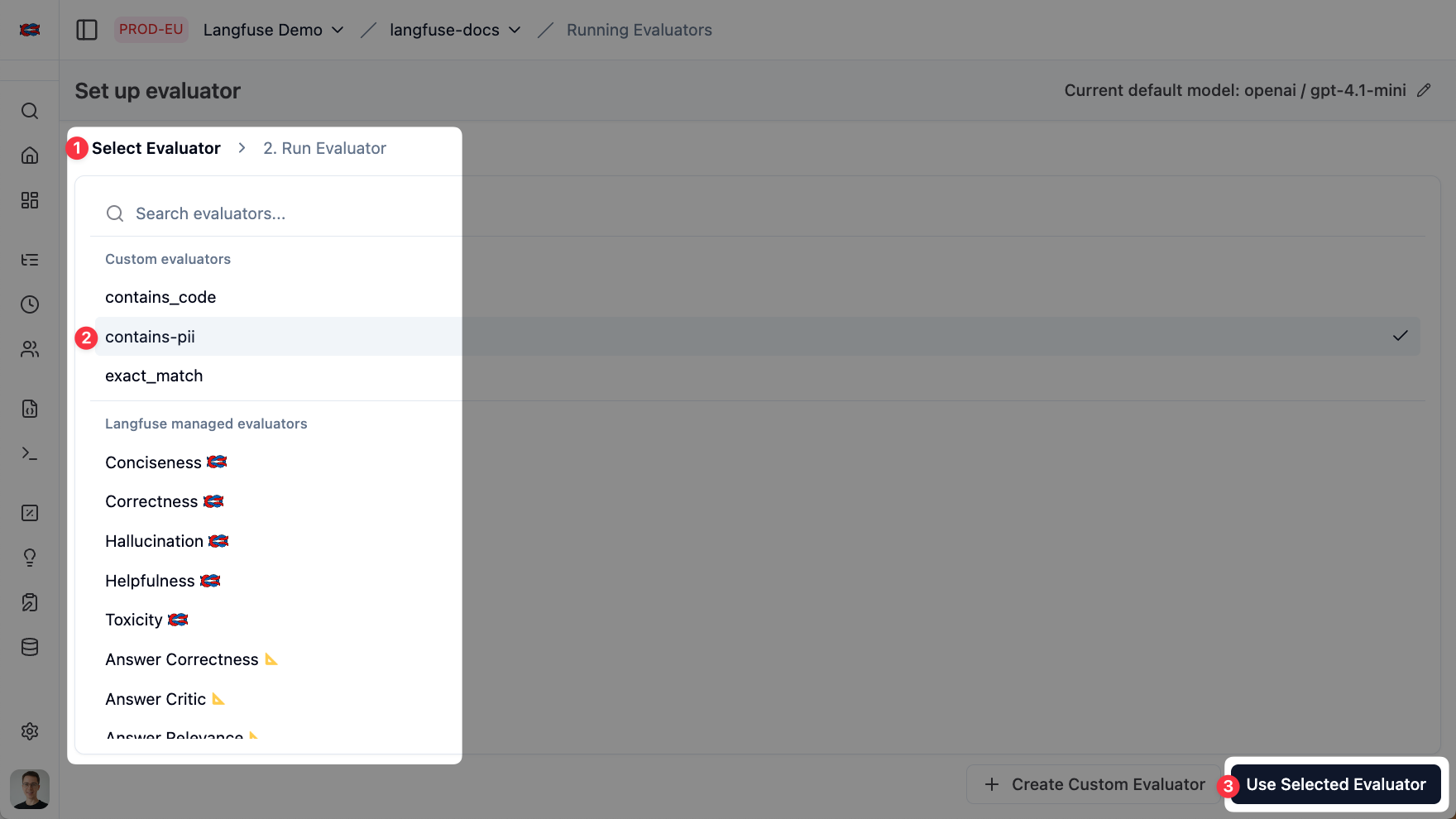Open the Dashboards grid icon
This screenshot has width=1456, height=819.
tap(30, 200)
